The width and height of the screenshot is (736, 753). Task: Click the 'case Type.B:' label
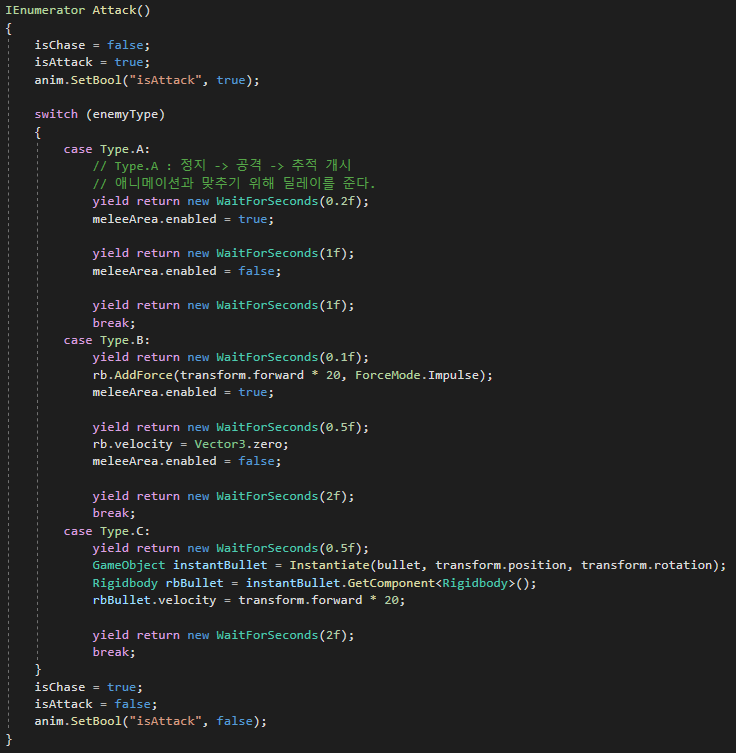[107, 340]
